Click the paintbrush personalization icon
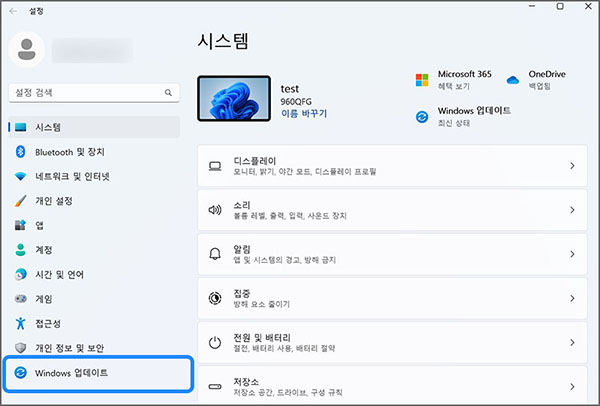The height and width of the screenshot is (406, 600). point(21,201)
